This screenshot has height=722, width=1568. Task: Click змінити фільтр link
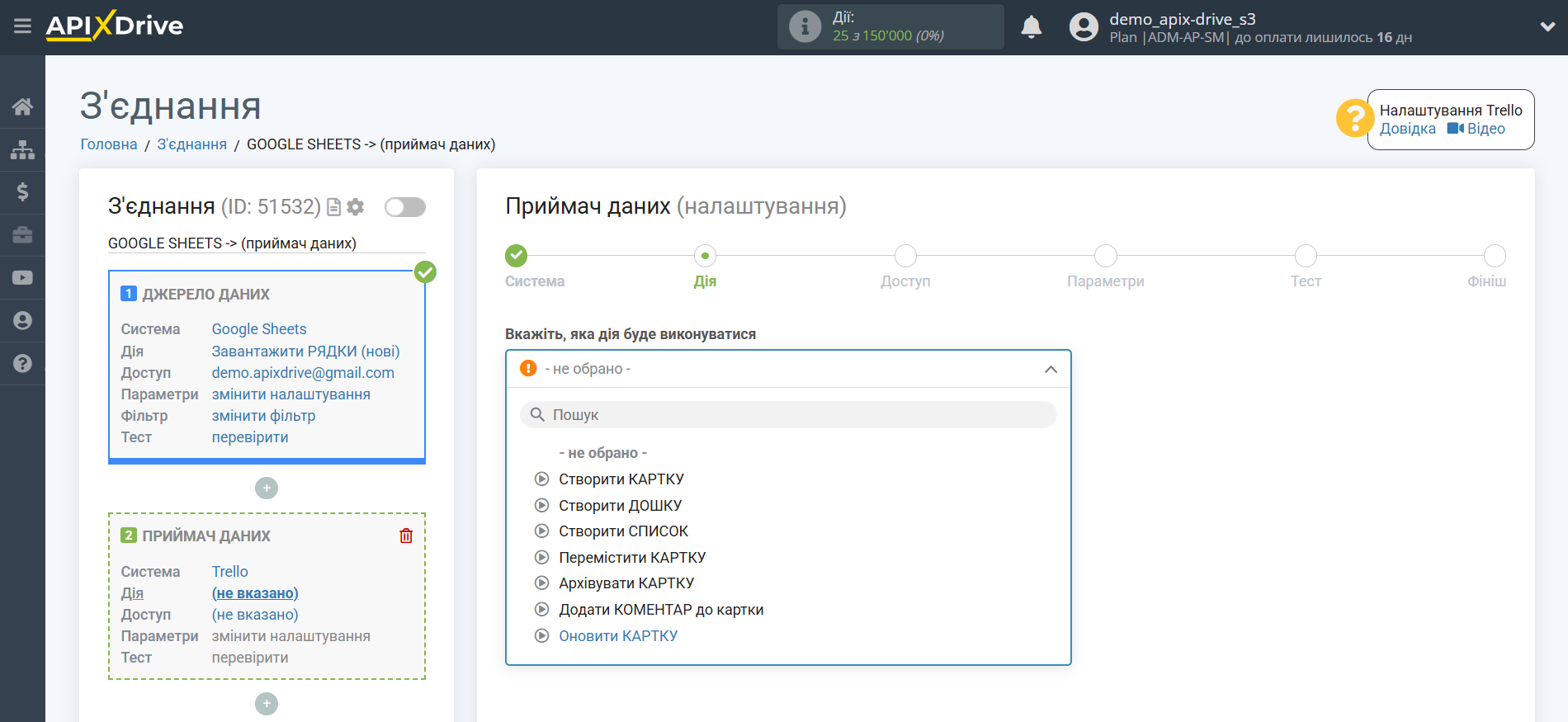tap(263, 416)
